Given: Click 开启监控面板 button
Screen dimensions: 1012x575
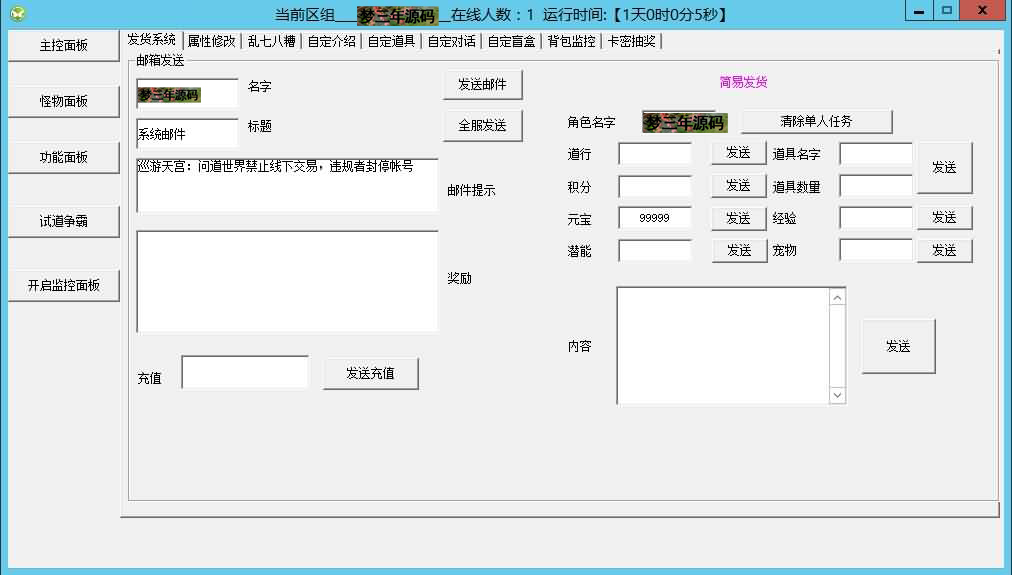Looking at the screenshot, I should click(x=64, y=285).
